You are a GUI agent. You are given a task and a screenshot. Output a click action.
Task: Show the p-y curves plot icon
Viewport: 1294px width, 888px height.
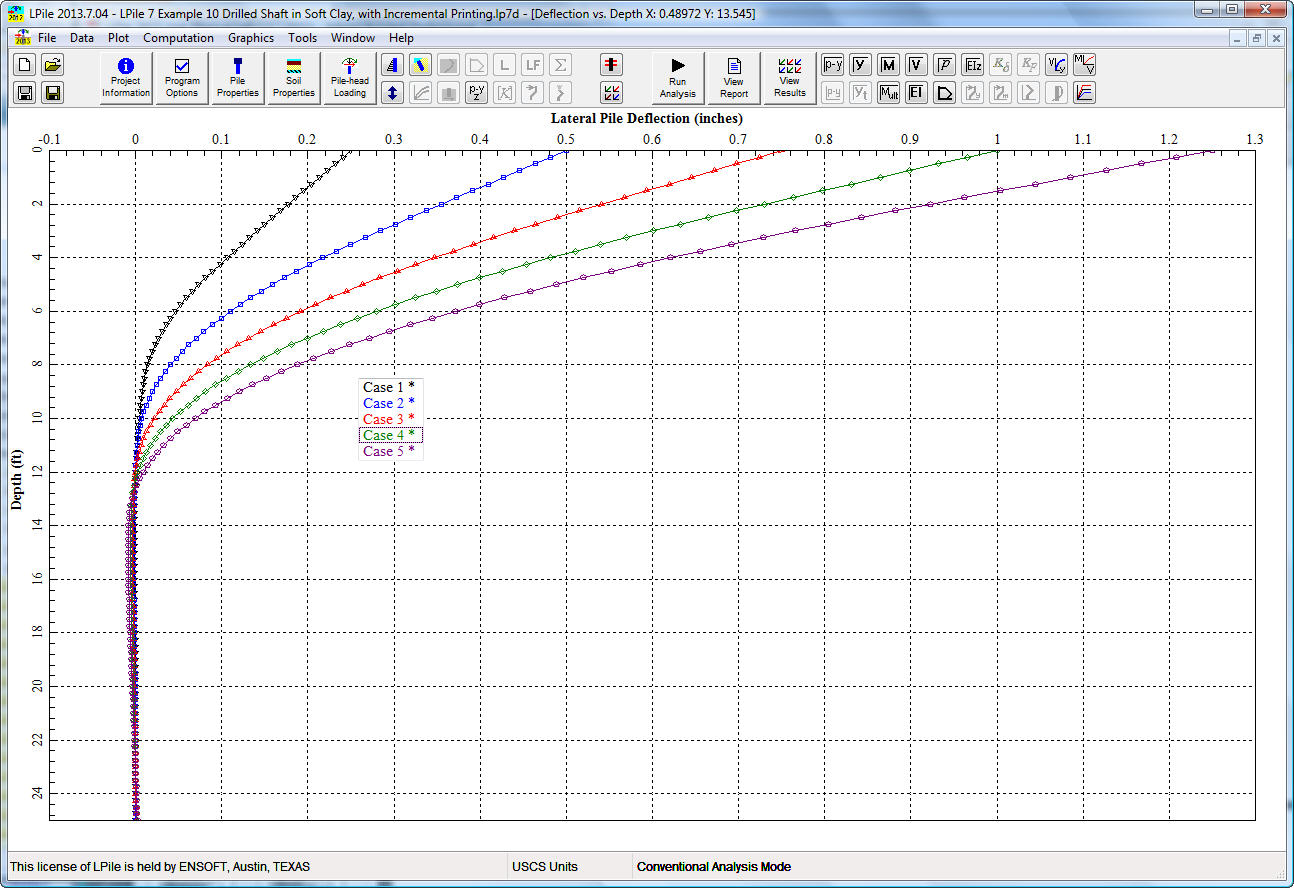(x=832, y=65)
